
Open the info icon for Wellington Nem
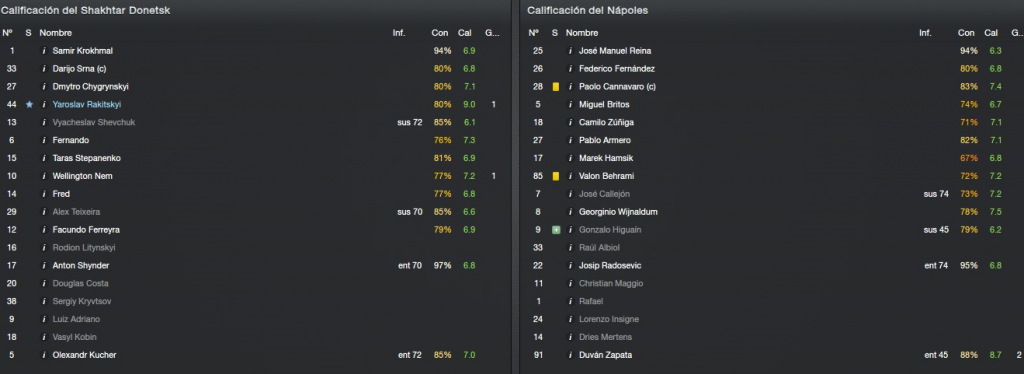[44, 176]
